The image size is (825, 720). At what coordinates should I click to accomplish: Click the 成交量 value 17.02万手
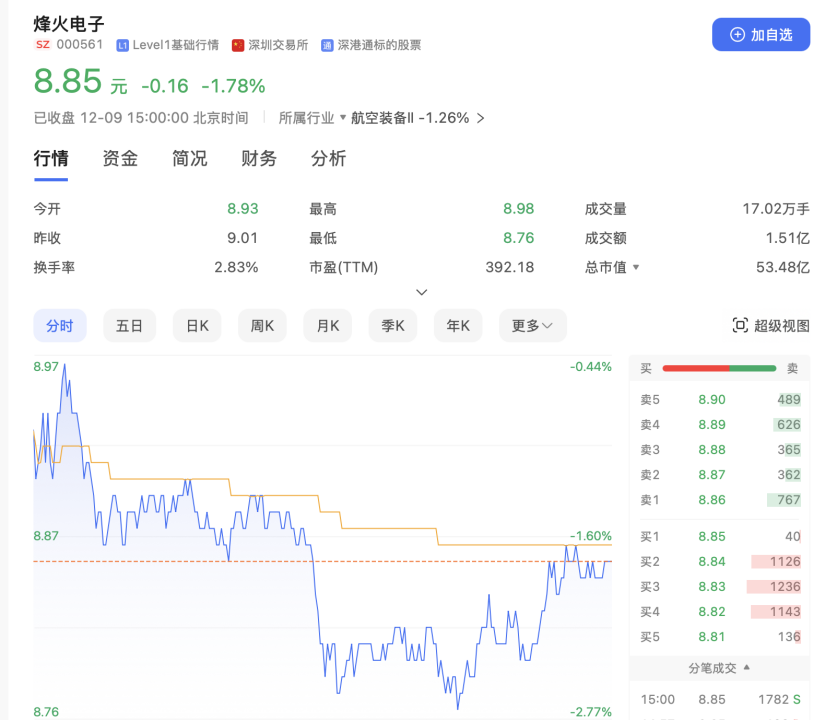[776, 209]
